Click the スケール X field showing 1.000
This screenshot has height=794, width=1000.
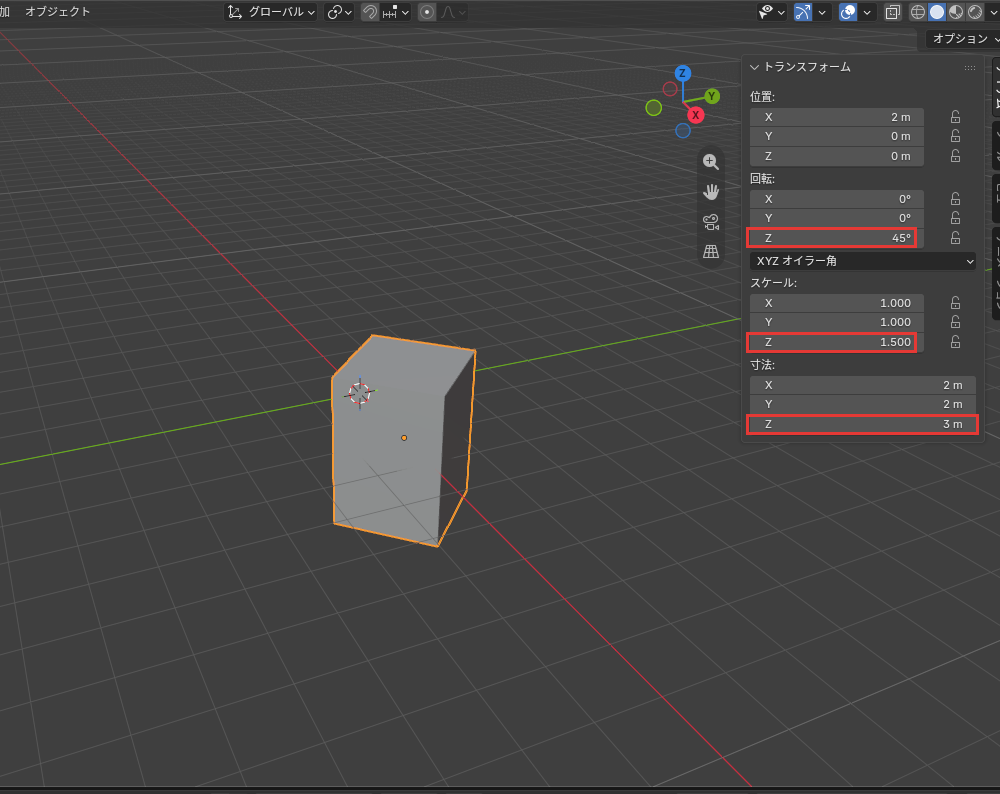click(837, 303)
